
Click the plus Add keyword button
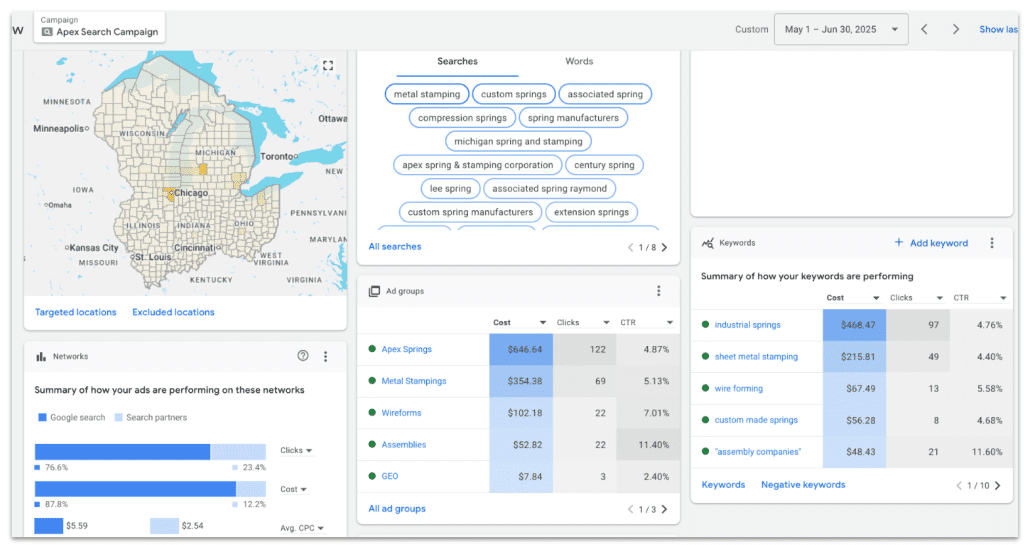point(931,243)
